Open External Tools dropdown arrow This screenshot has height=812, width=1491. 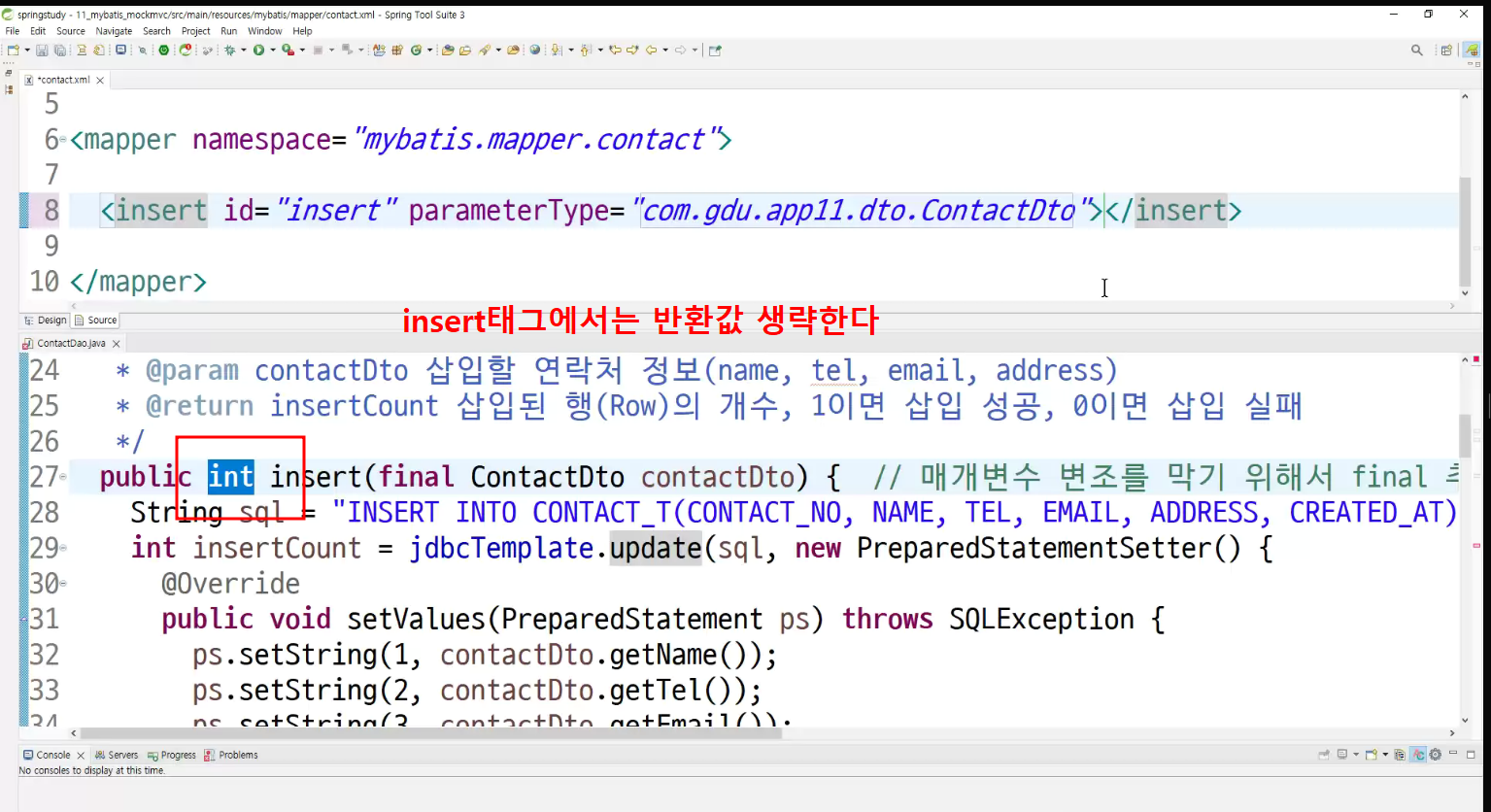tap(302, 51)
